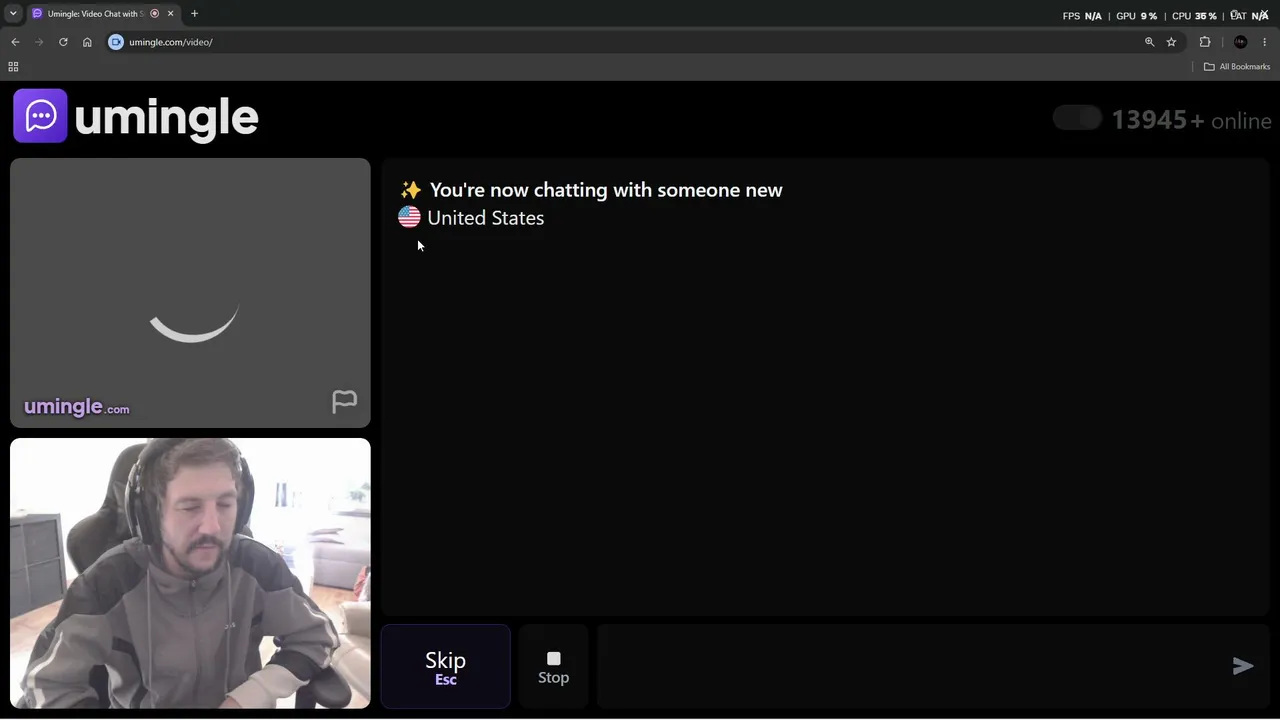The width and height of the screenshot is (1280, 720).
Task: Click the Umingle chat-bubble logo icon
Action: pyautogui.click(x=40, y=116)
